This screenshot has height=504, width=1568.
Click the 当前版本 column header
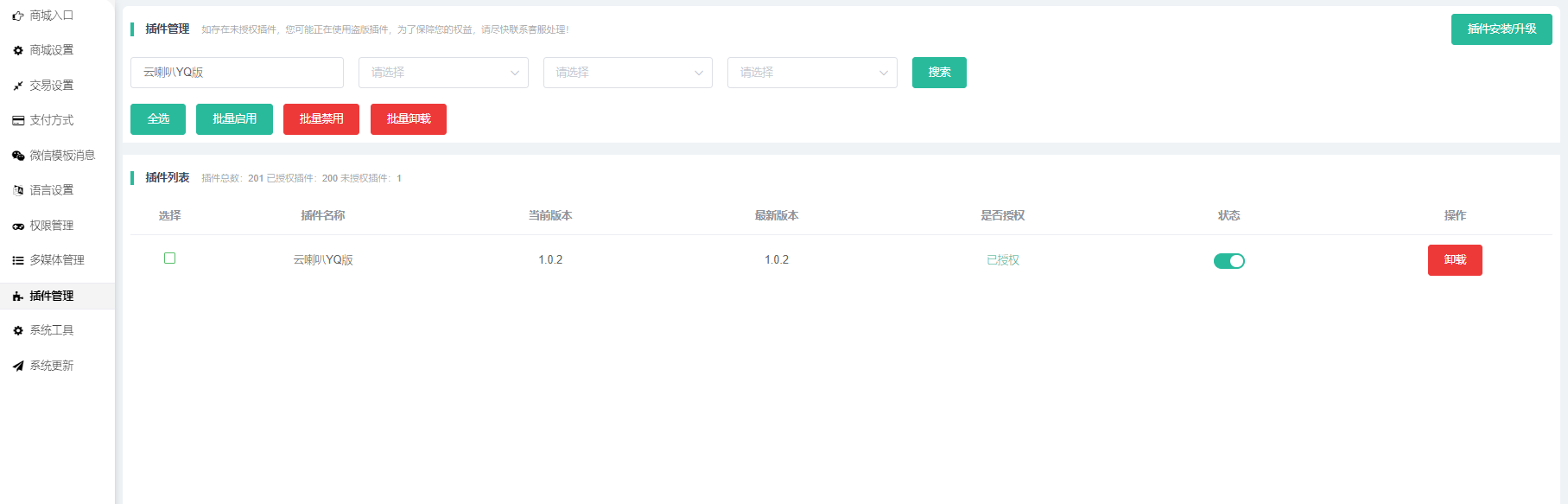(550, 215)
